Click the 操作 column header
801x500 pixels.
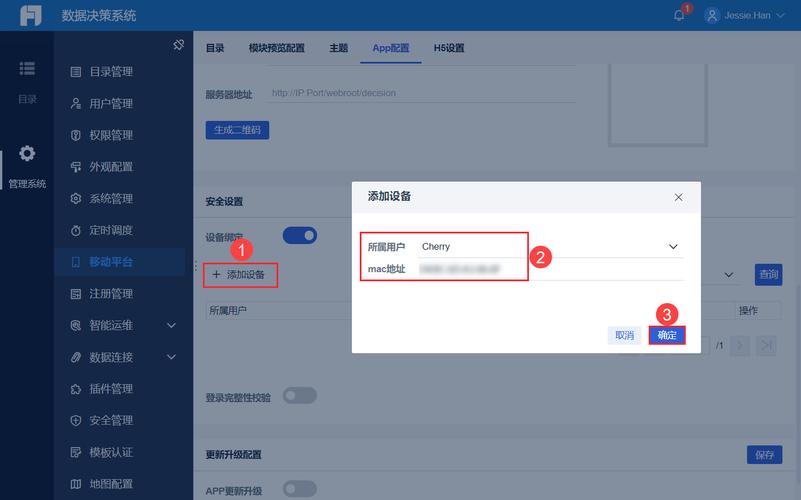point(748,311)
